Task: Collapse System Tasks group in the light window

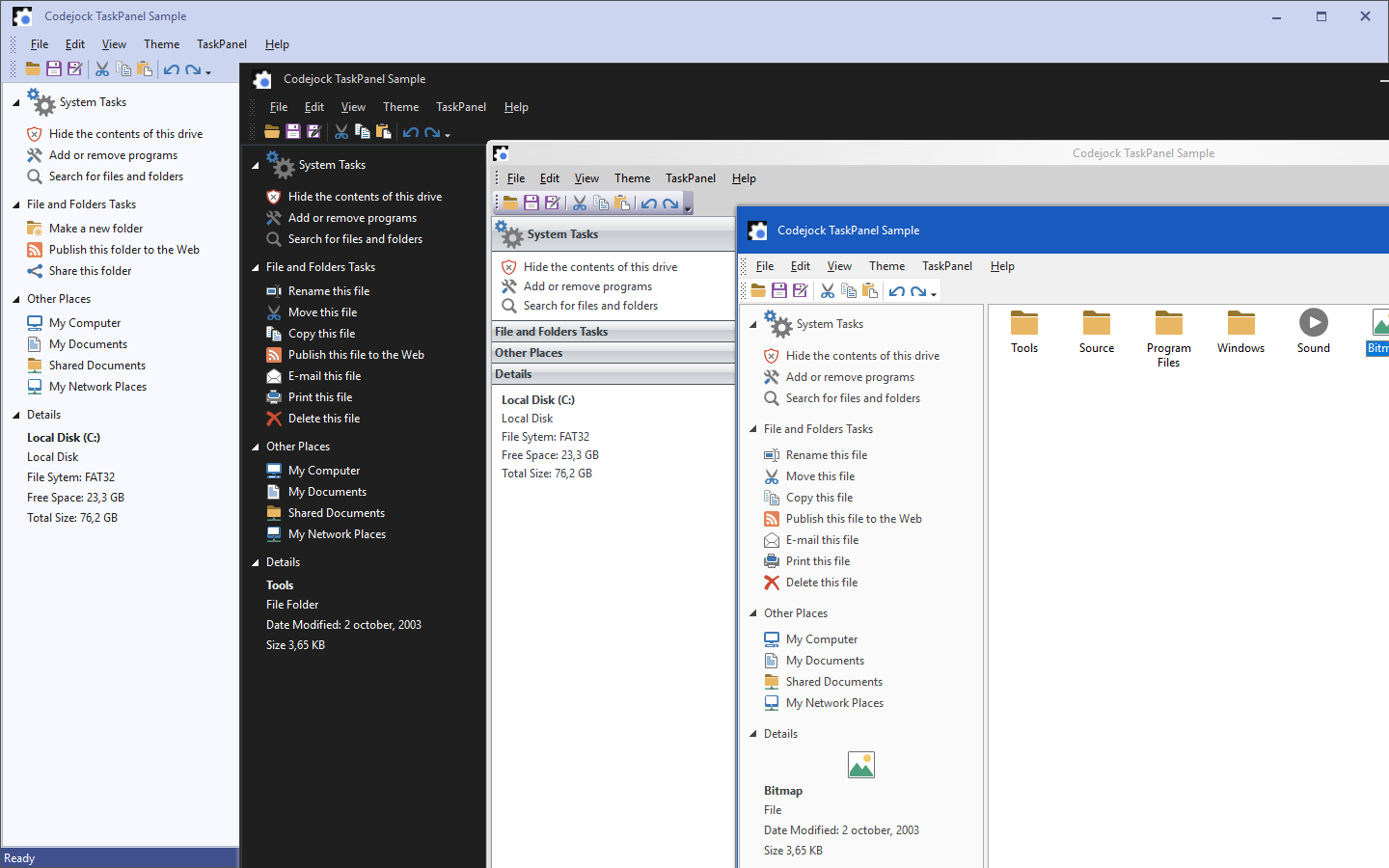Action: [16, 102]
